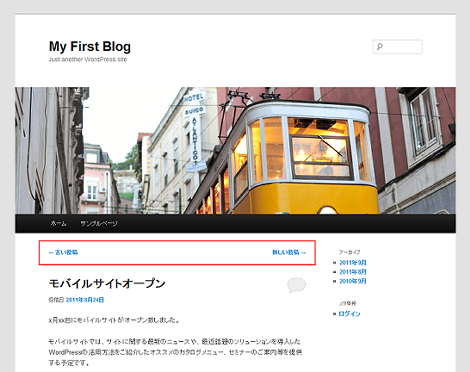
Task: Click the yellow tram header image
Action: [235, 151]
